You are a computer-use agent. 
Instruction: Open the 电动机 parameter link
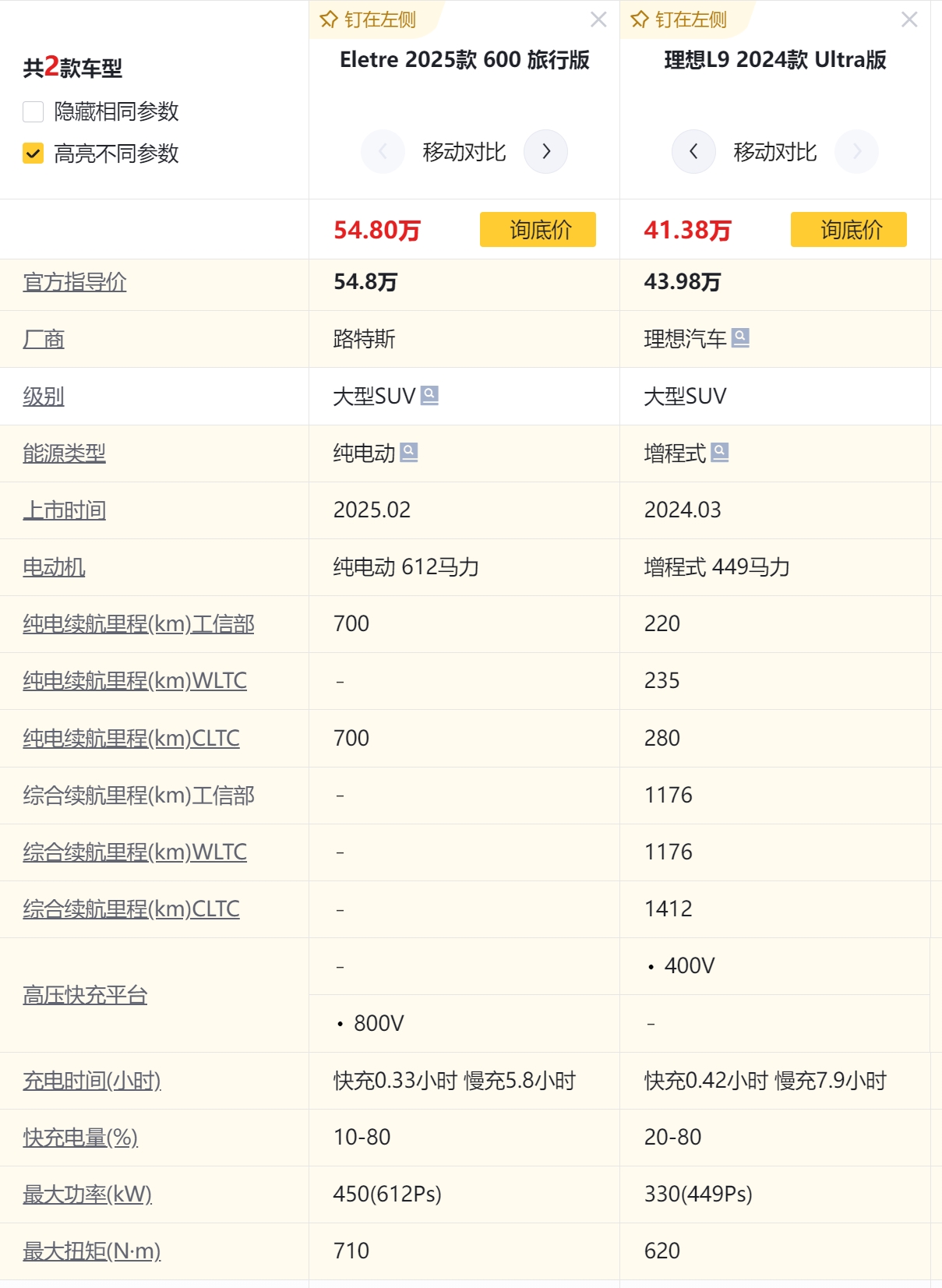(x=54, y=566)
